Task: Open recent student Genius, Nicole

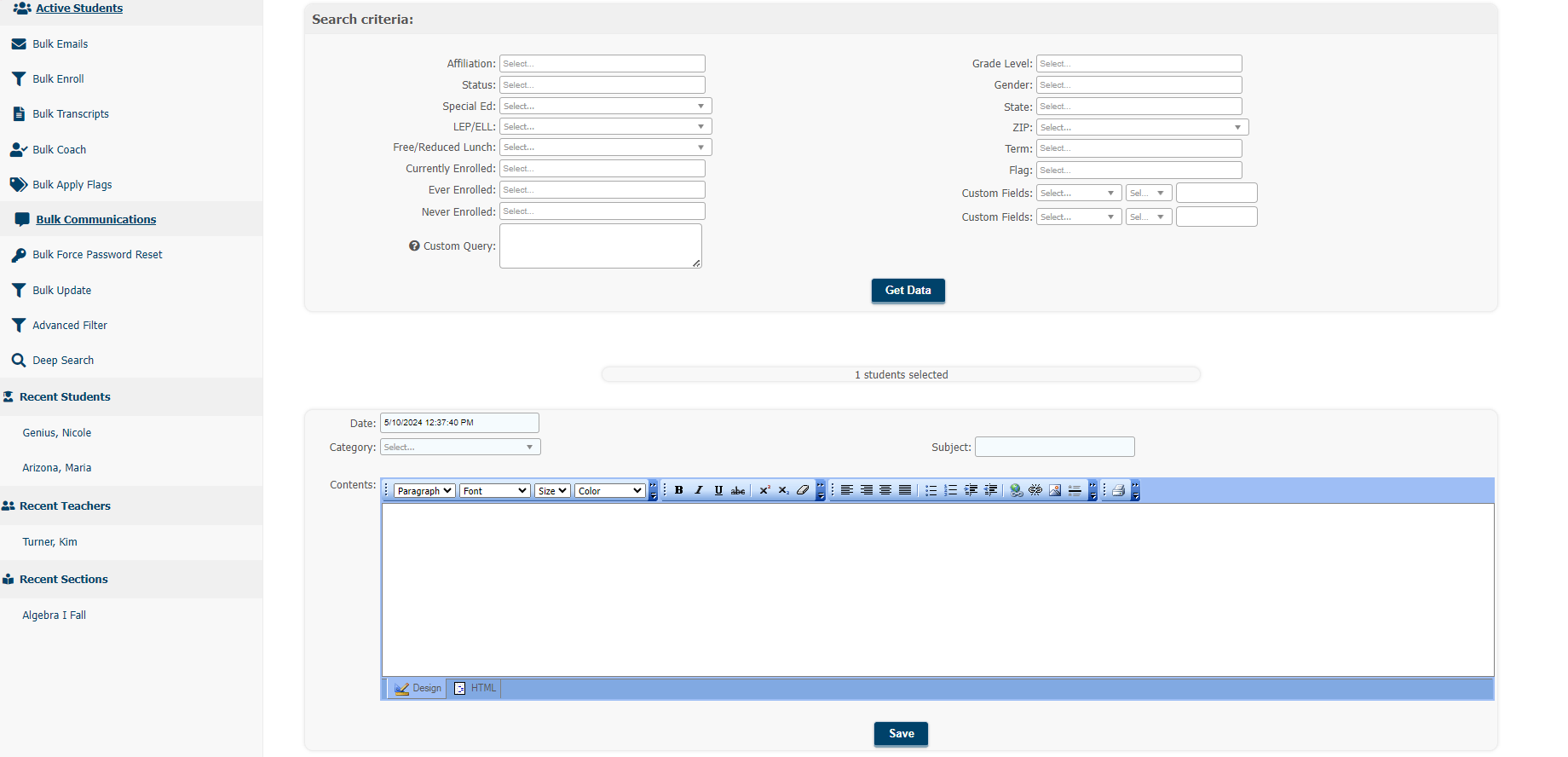Action: [x=57, y=433]
